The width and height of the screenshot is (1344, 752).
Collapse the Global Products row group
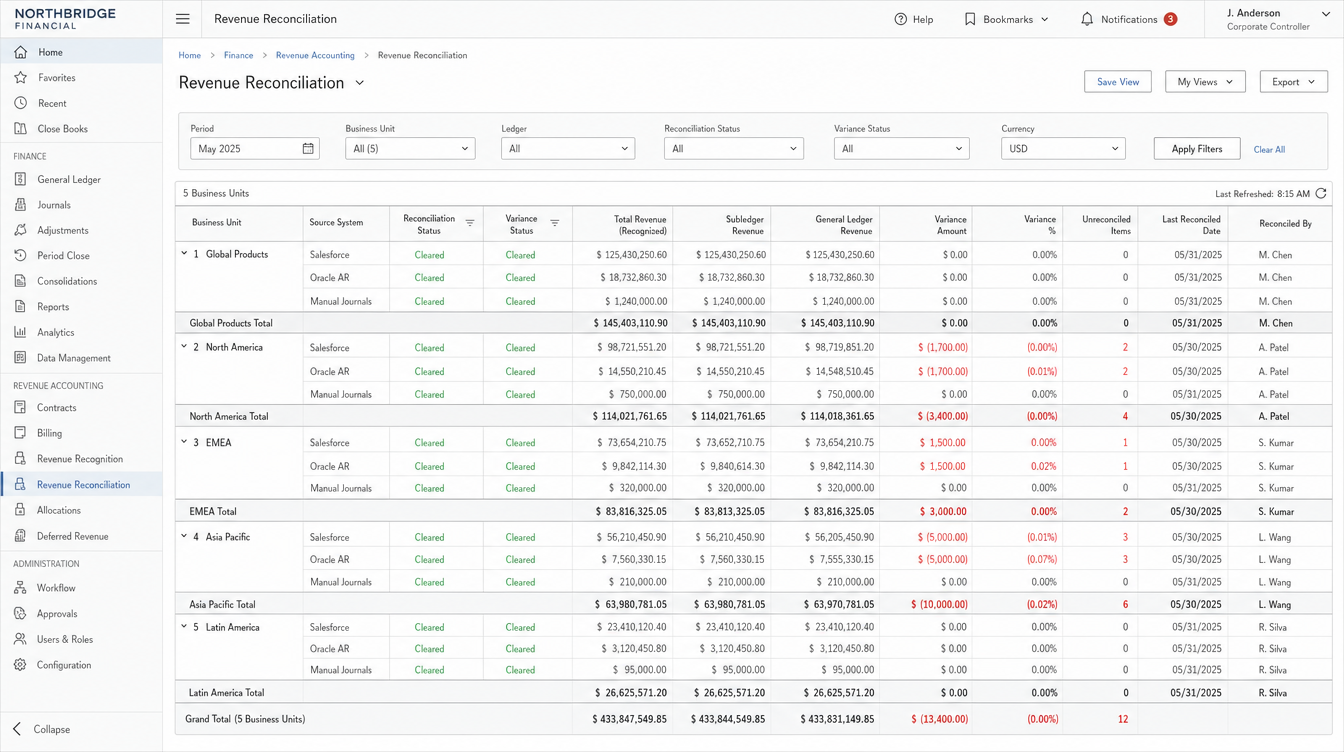point(184,254)
